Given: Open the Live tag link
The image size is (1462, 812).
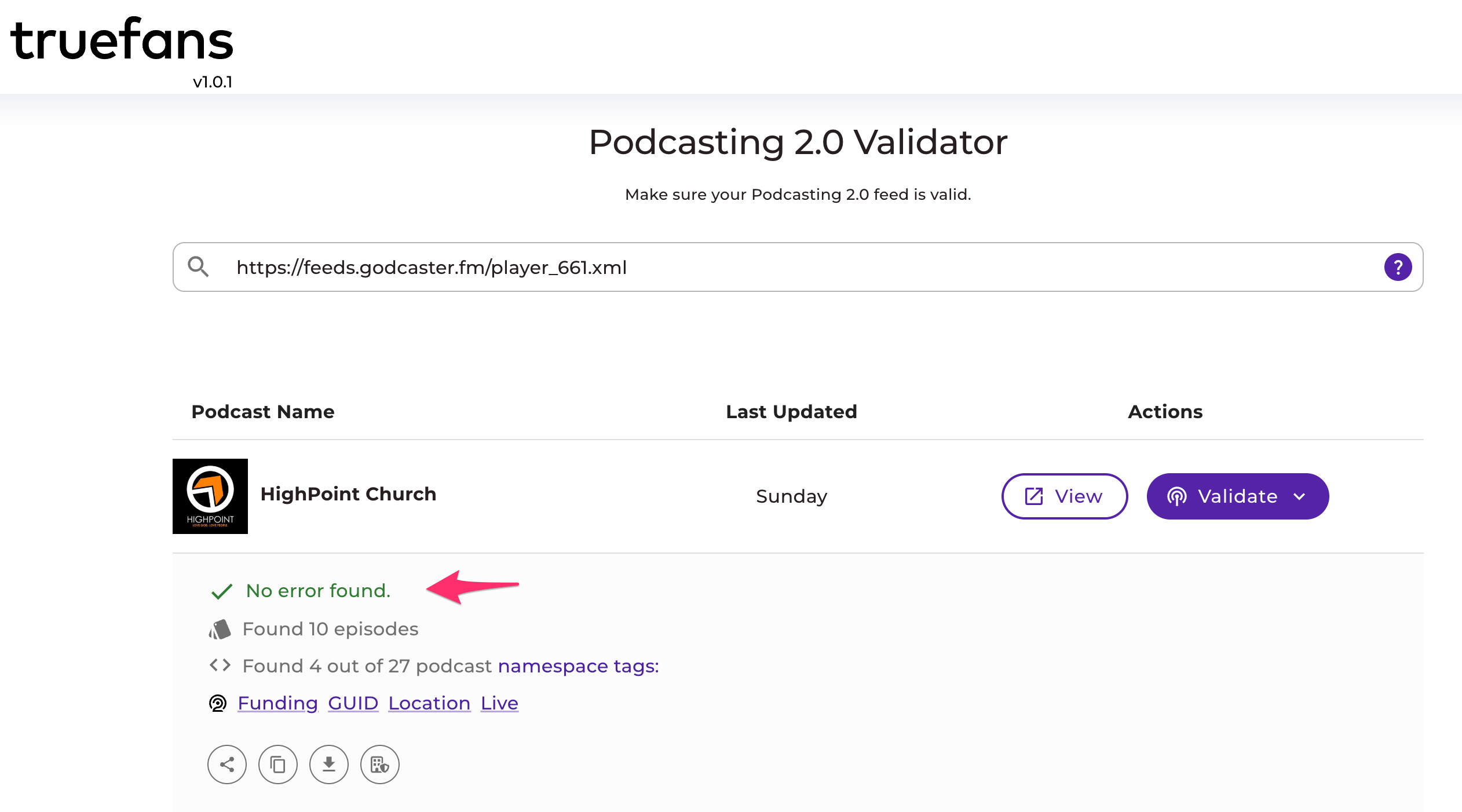Looking at the screenshot, I should click(x=499, y=703).
